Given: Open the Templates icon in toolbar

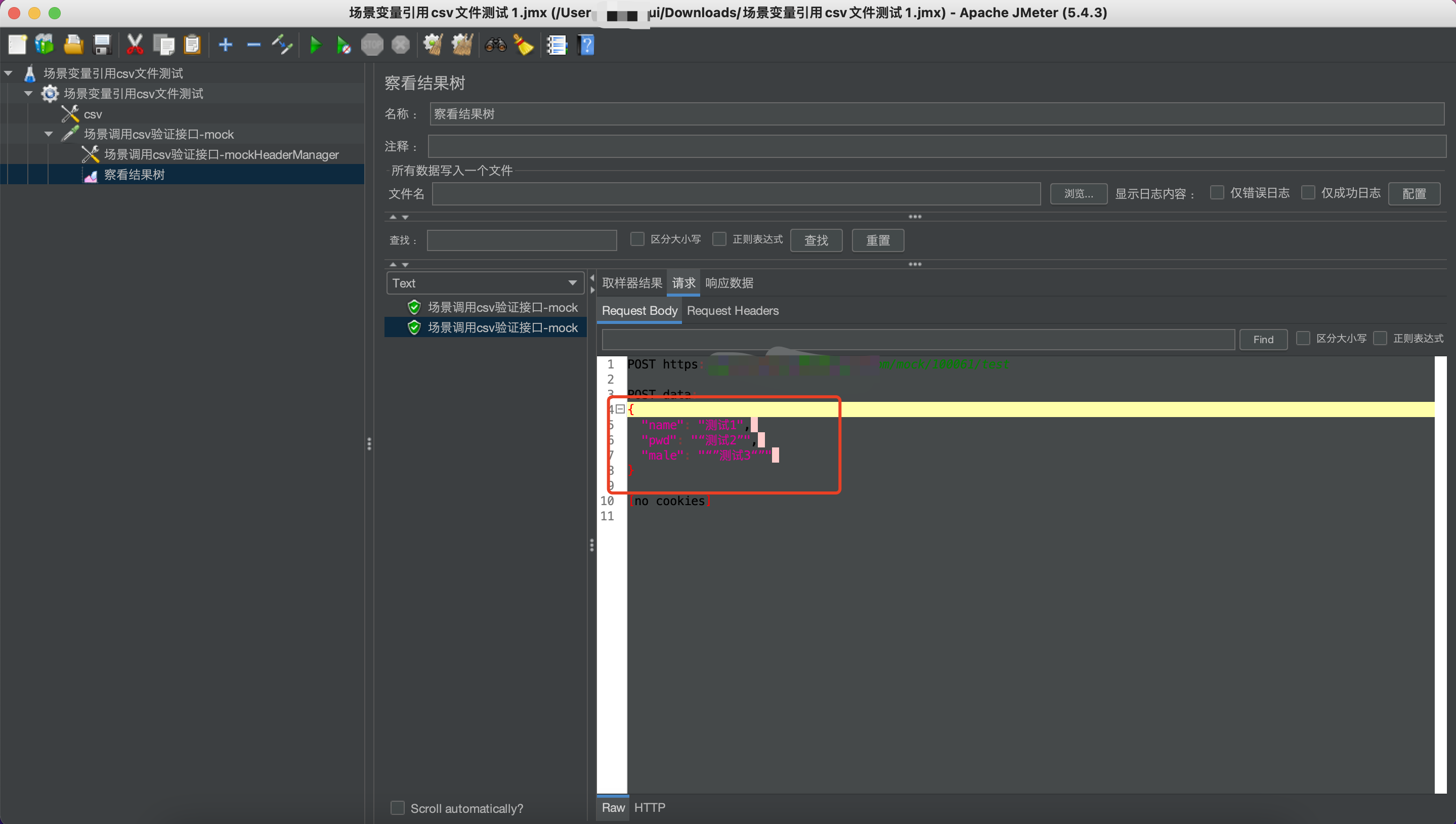Looking at the screenshot, I should pyautogui.click(x=45, y=45).
